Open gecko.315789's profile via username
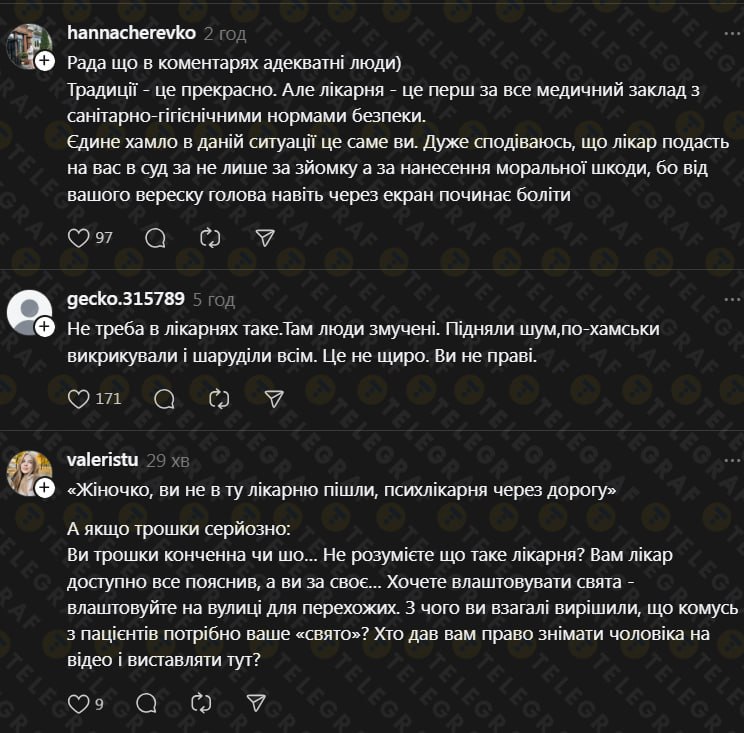This screenshot has height=733, width=744. point(125,299)
